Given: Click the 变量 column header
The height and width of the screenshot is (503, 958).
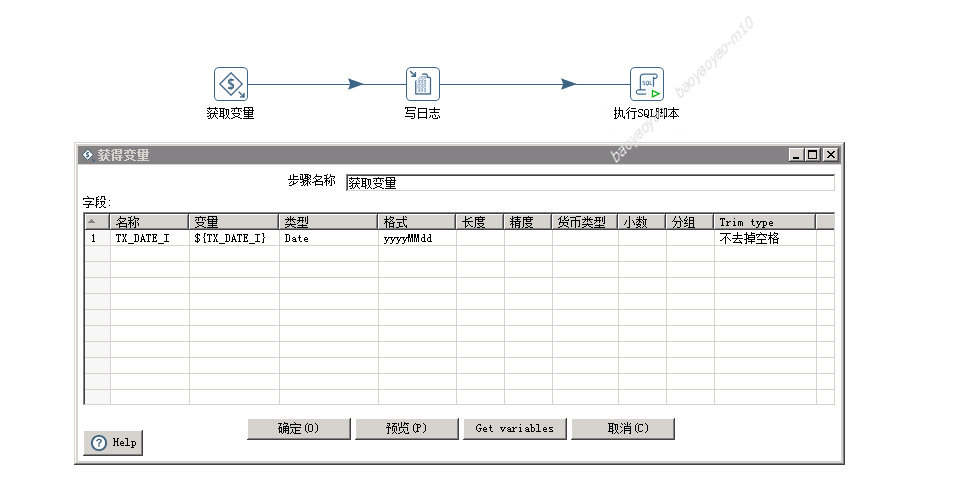Looking at the screenshot, I should [x=233, y=222].
